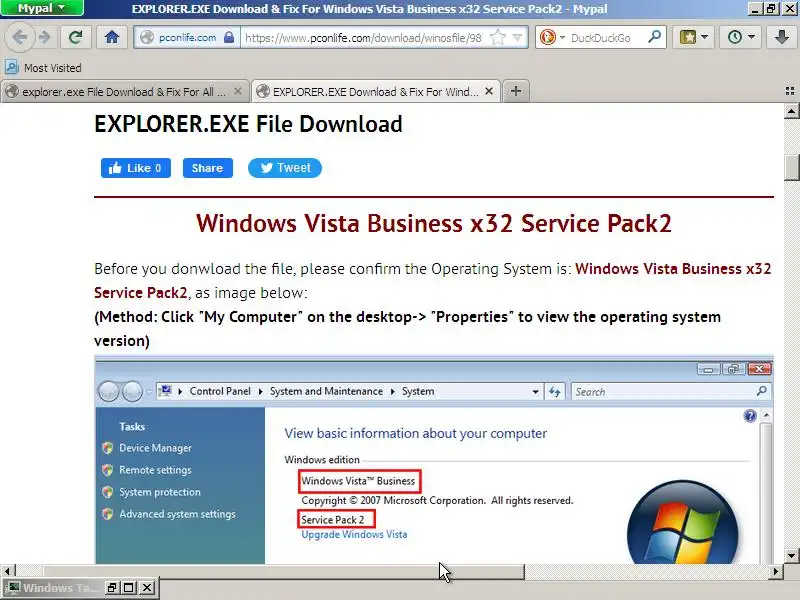Open the URL history dropdown arrow
The height and width of the screenshot is (600, 800).
[517, 37]
